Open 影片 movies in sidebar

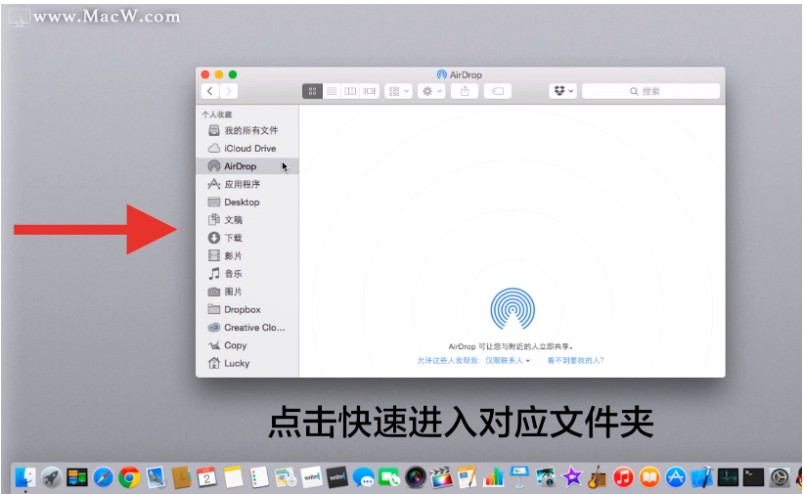point(247,256)
